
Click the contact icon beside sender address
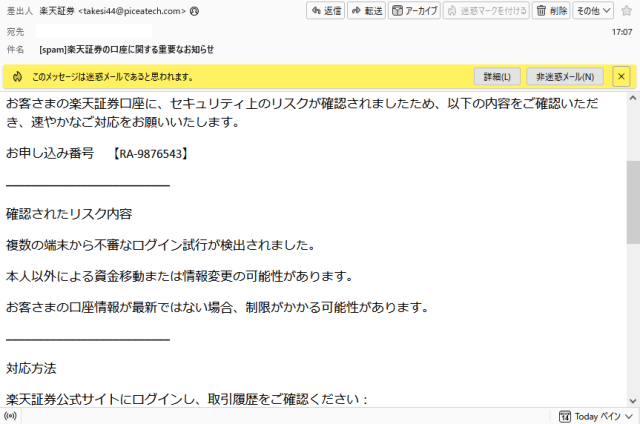(195, 11)
